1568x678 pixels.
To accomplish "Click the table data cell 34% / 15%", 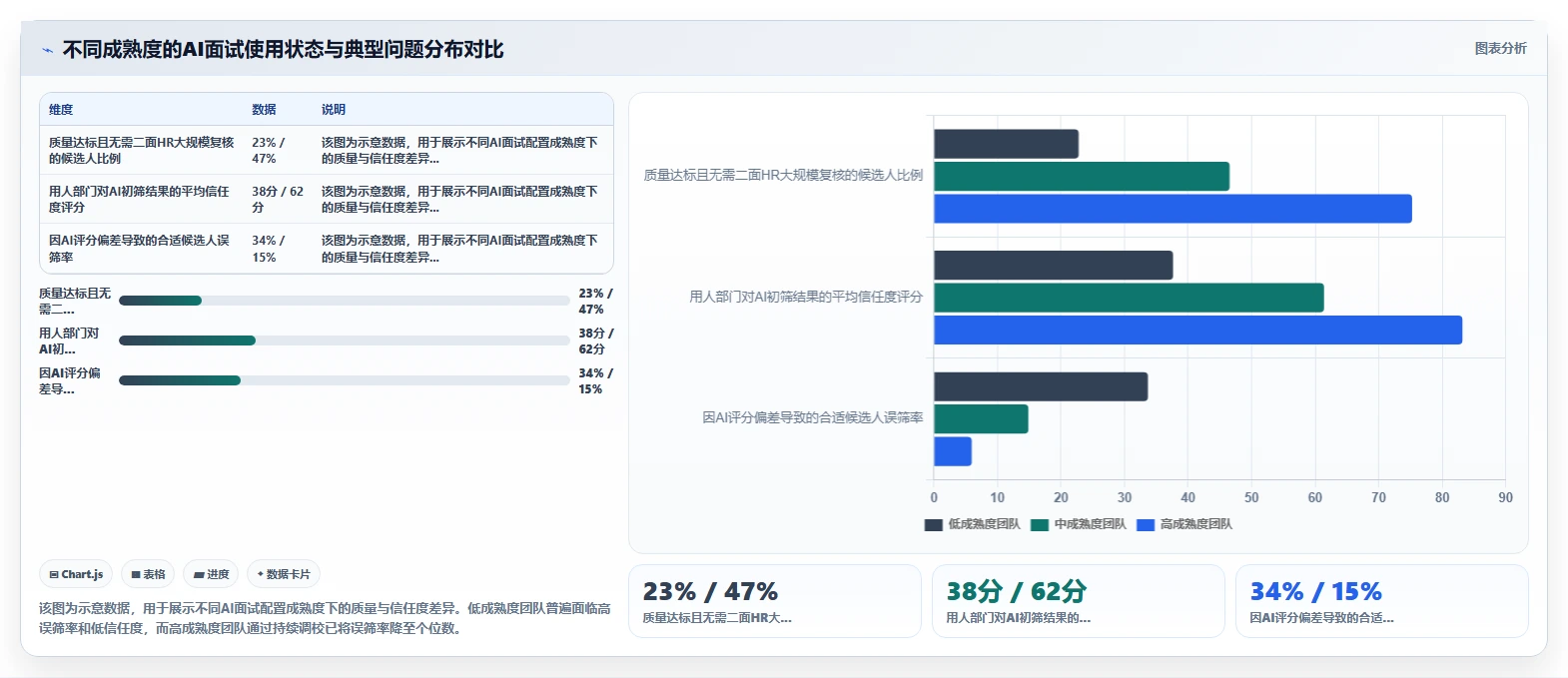I will 278,249.
